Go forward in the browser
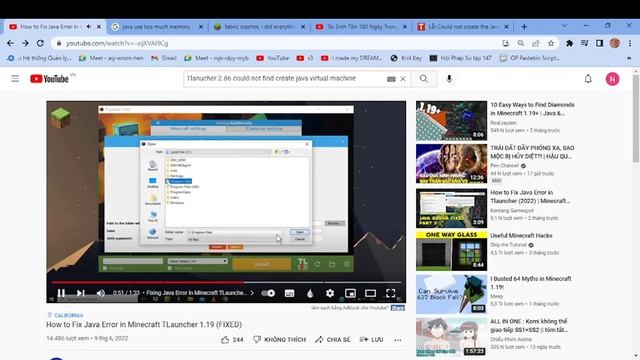The image size is (640, 360). pos(25,43)
